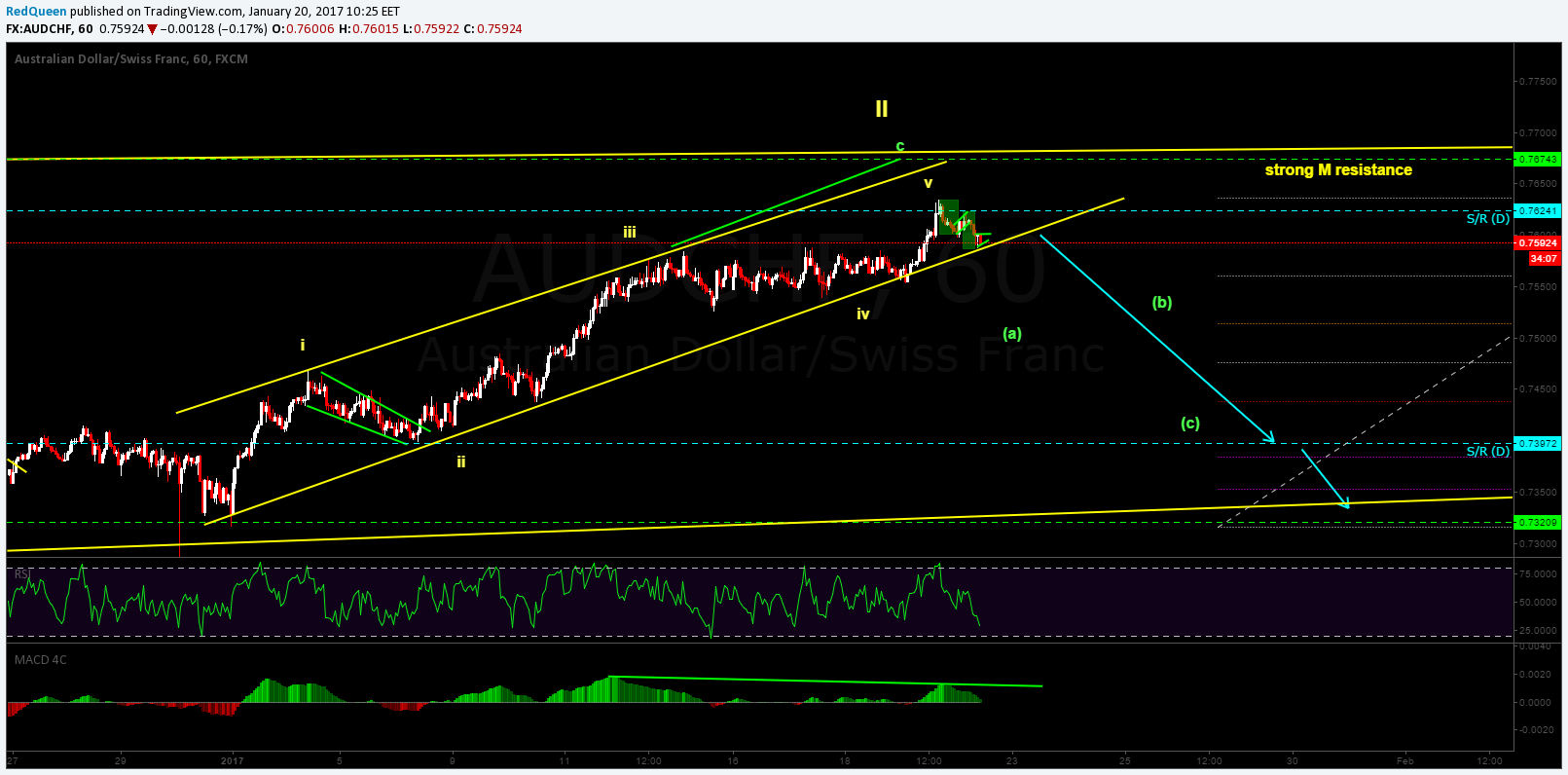
Task: Click the 0.77000 price axis label
Action: pos(1539,132)
